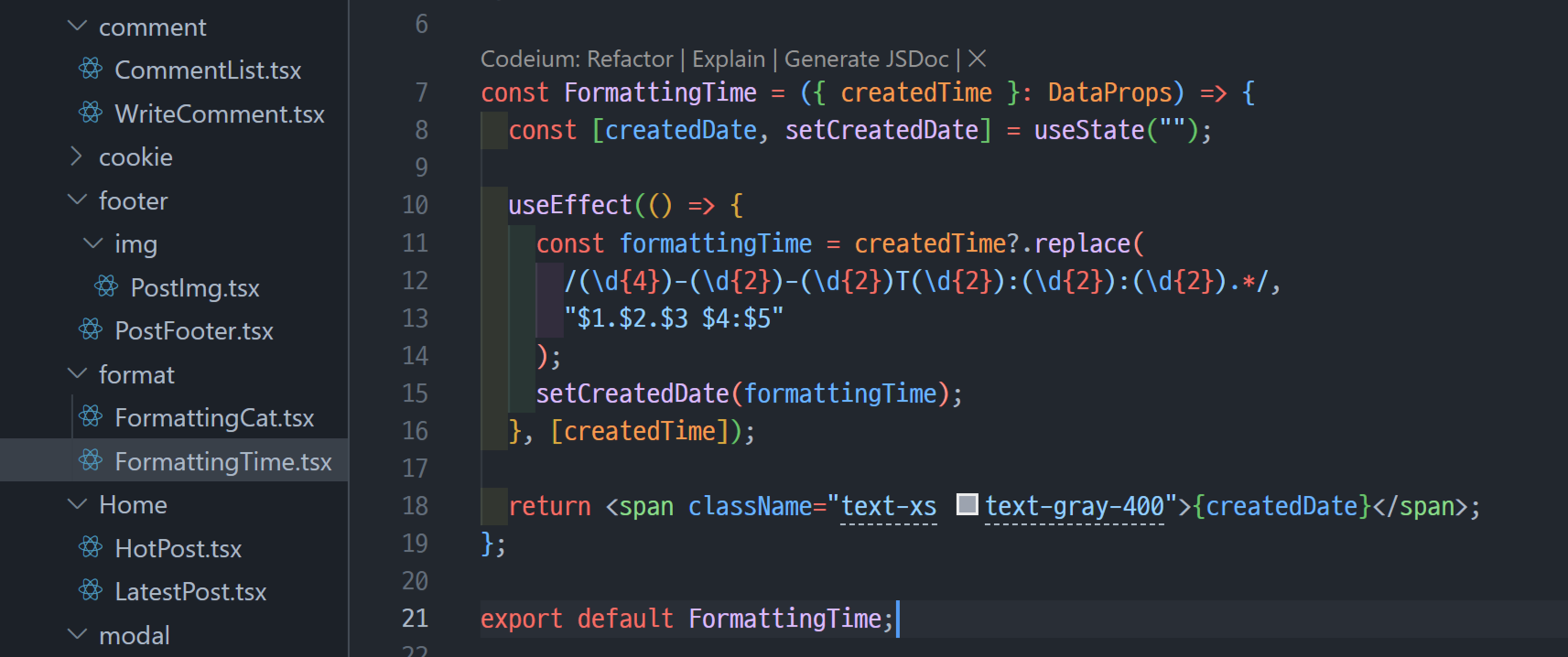Click line number 18 in gutter

(x=415, y=505)
